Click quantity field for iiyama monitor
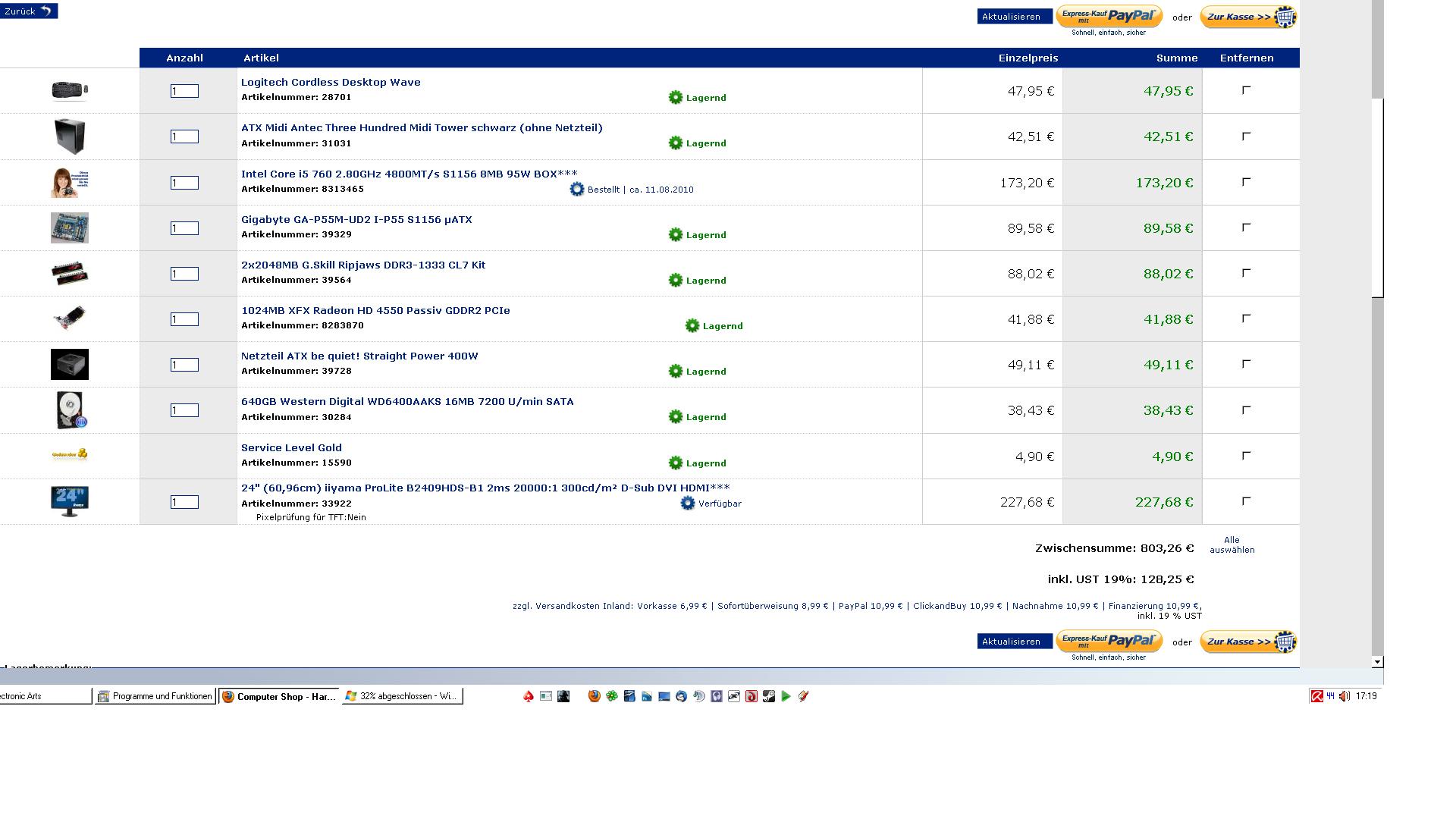The image size is (1456, 819). point(184,502)
